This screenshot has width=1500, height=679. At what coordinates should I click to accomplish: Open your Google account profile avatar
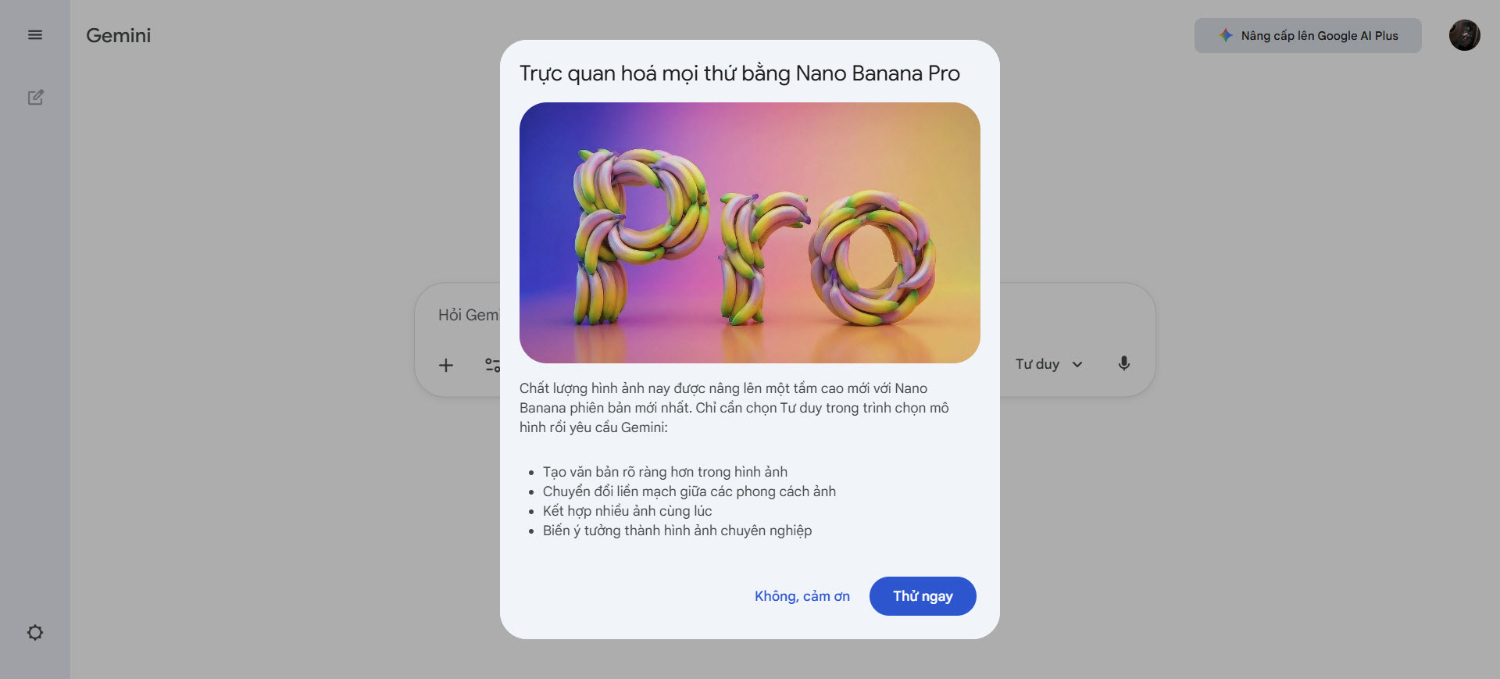pos(1463,34)
